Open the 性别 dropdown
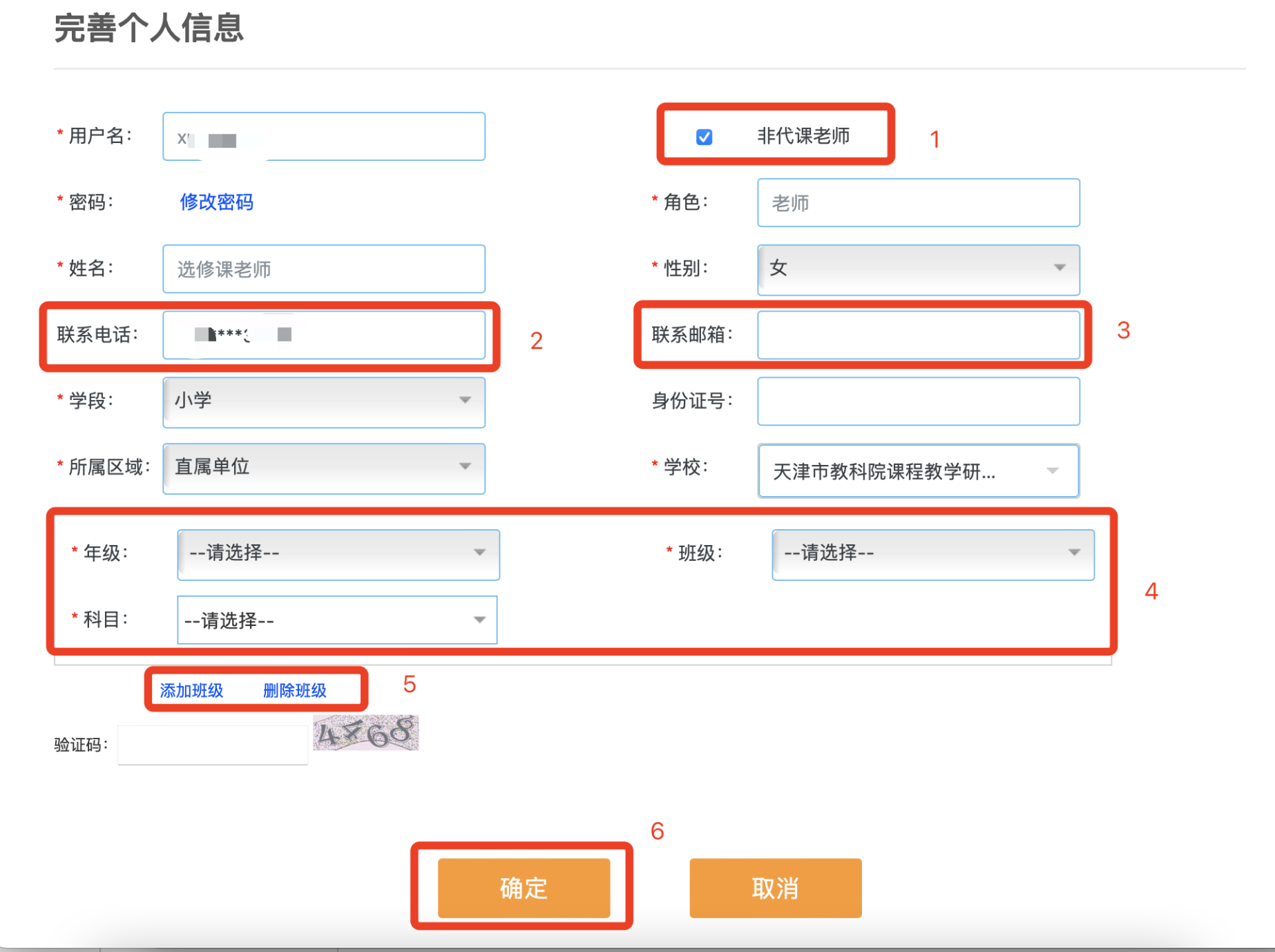 pyautogui.click(x=919, y=269)
